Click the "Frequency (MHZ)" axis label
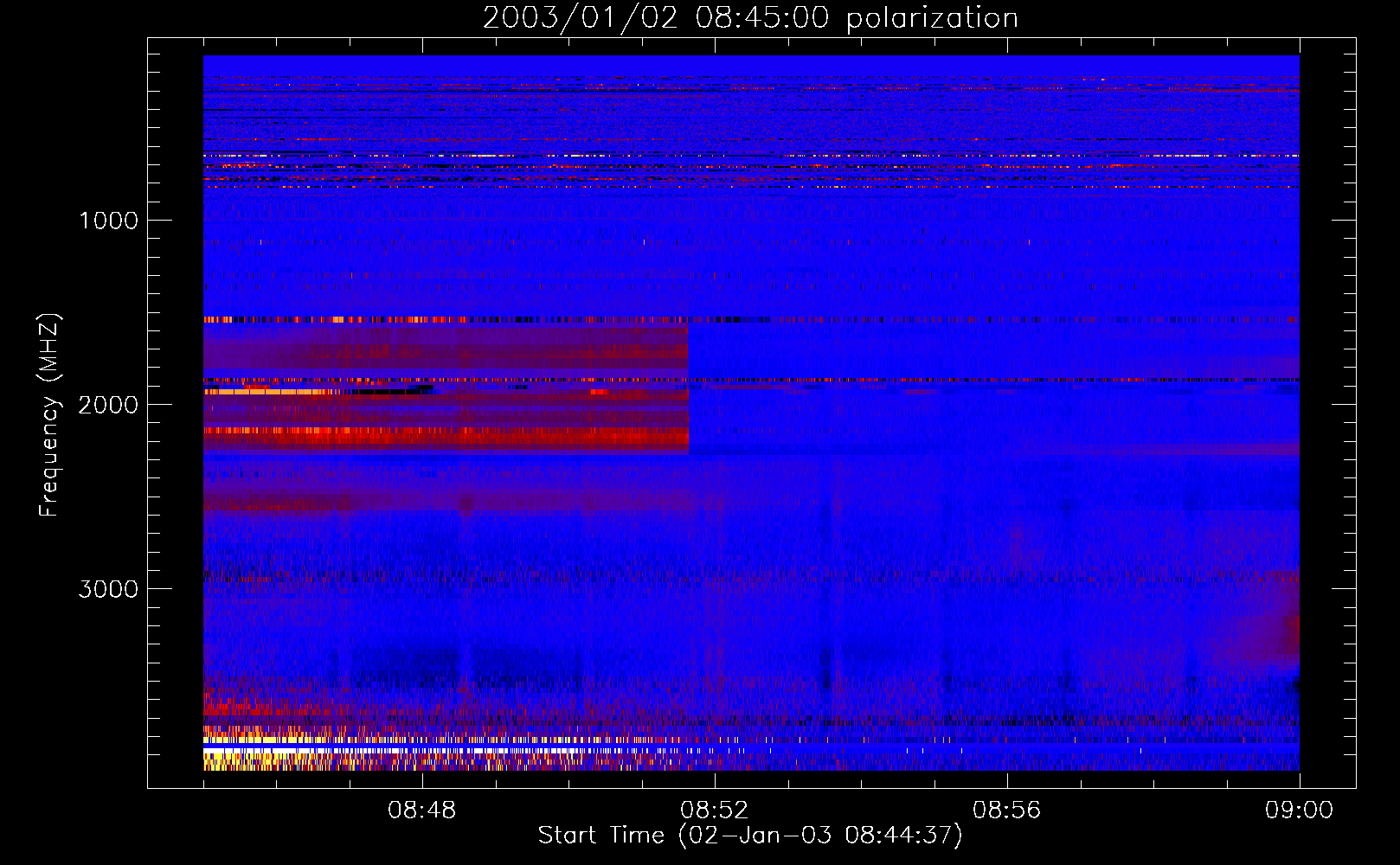Viewport: 1400px width, 865px height. [x=49, y=415]
